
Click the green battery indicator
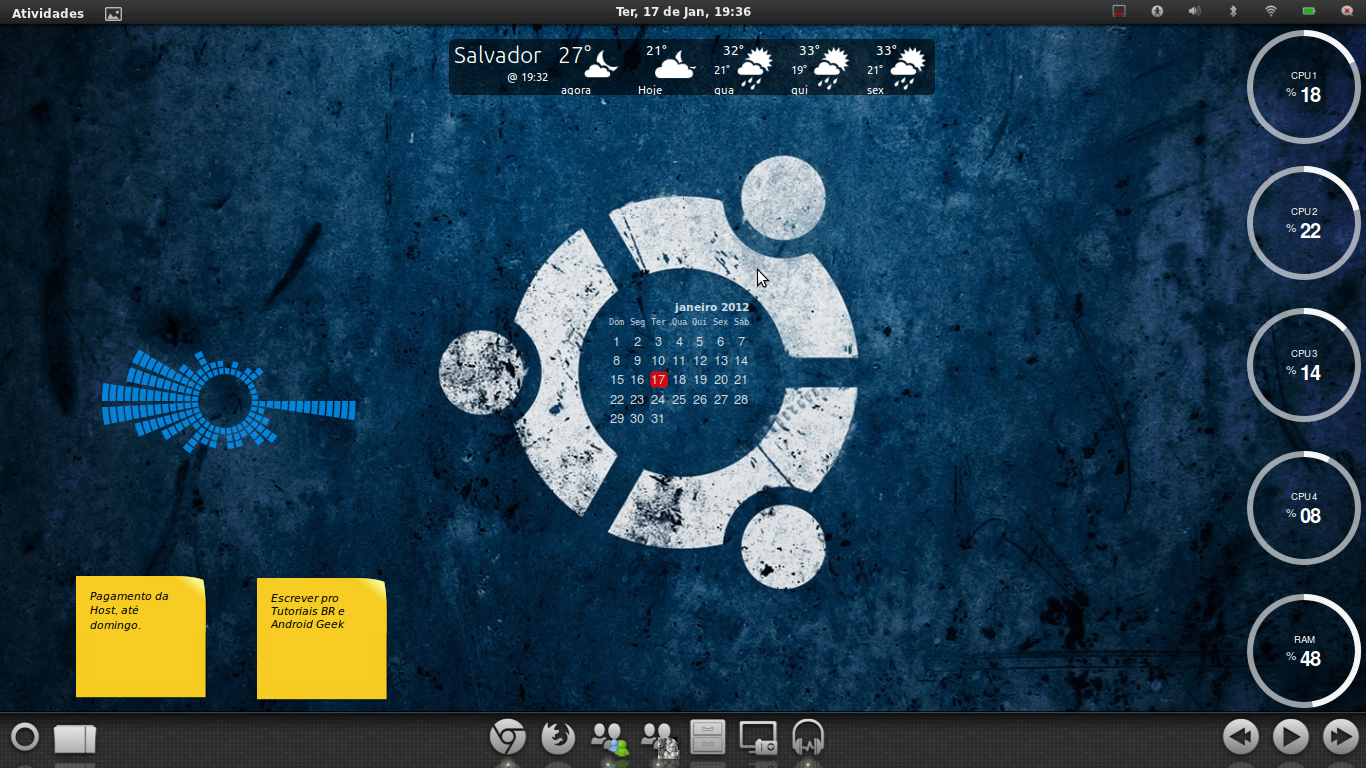(x=1309, y=12)
